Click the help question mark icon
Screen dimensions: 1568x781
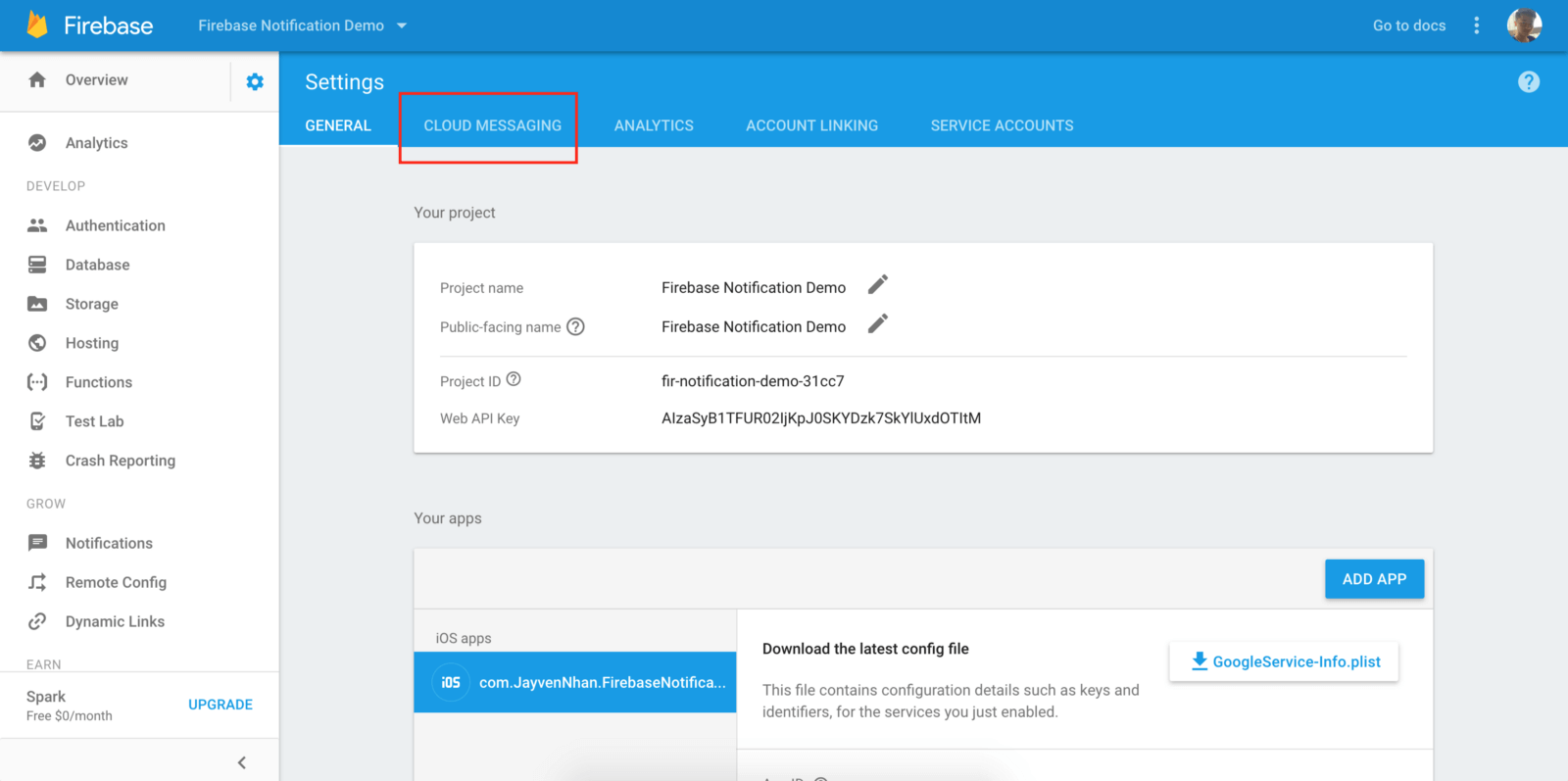(1529, 82)
